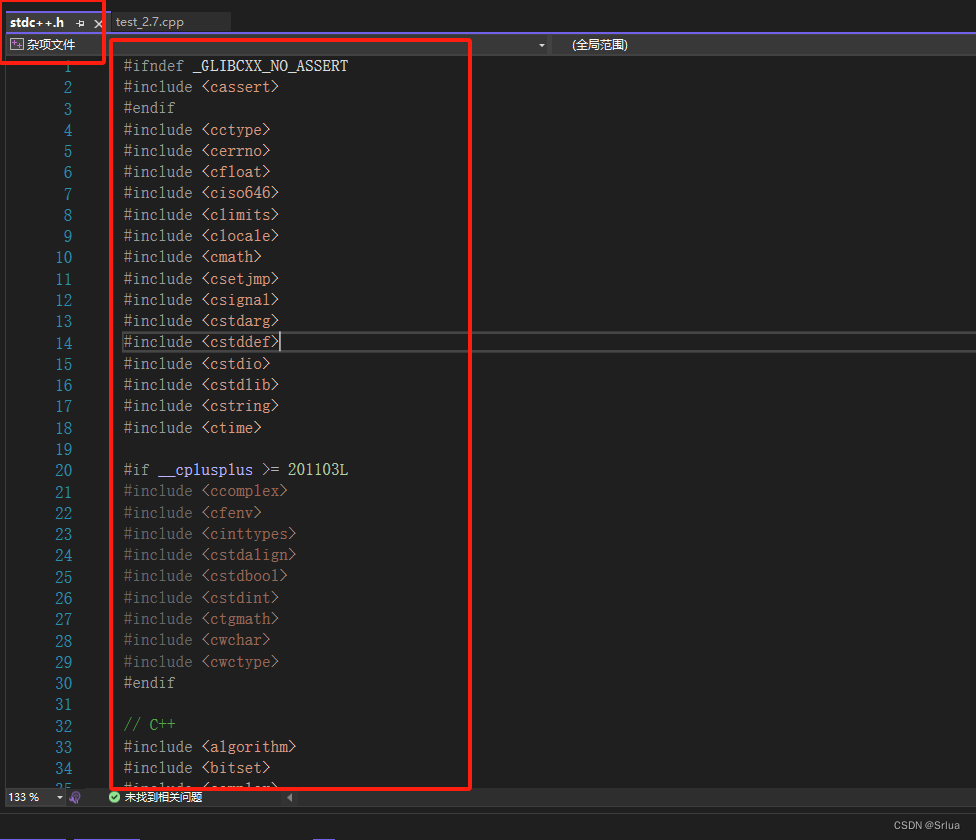Open the 133 % zoom dropdown arrow

coord(60,797)
